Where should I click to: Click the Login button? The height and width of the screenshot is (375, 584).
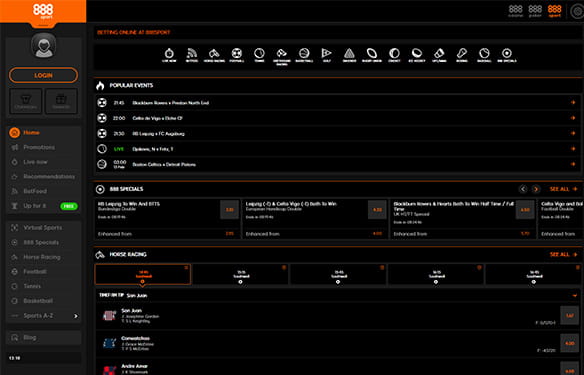coord(44,75)
